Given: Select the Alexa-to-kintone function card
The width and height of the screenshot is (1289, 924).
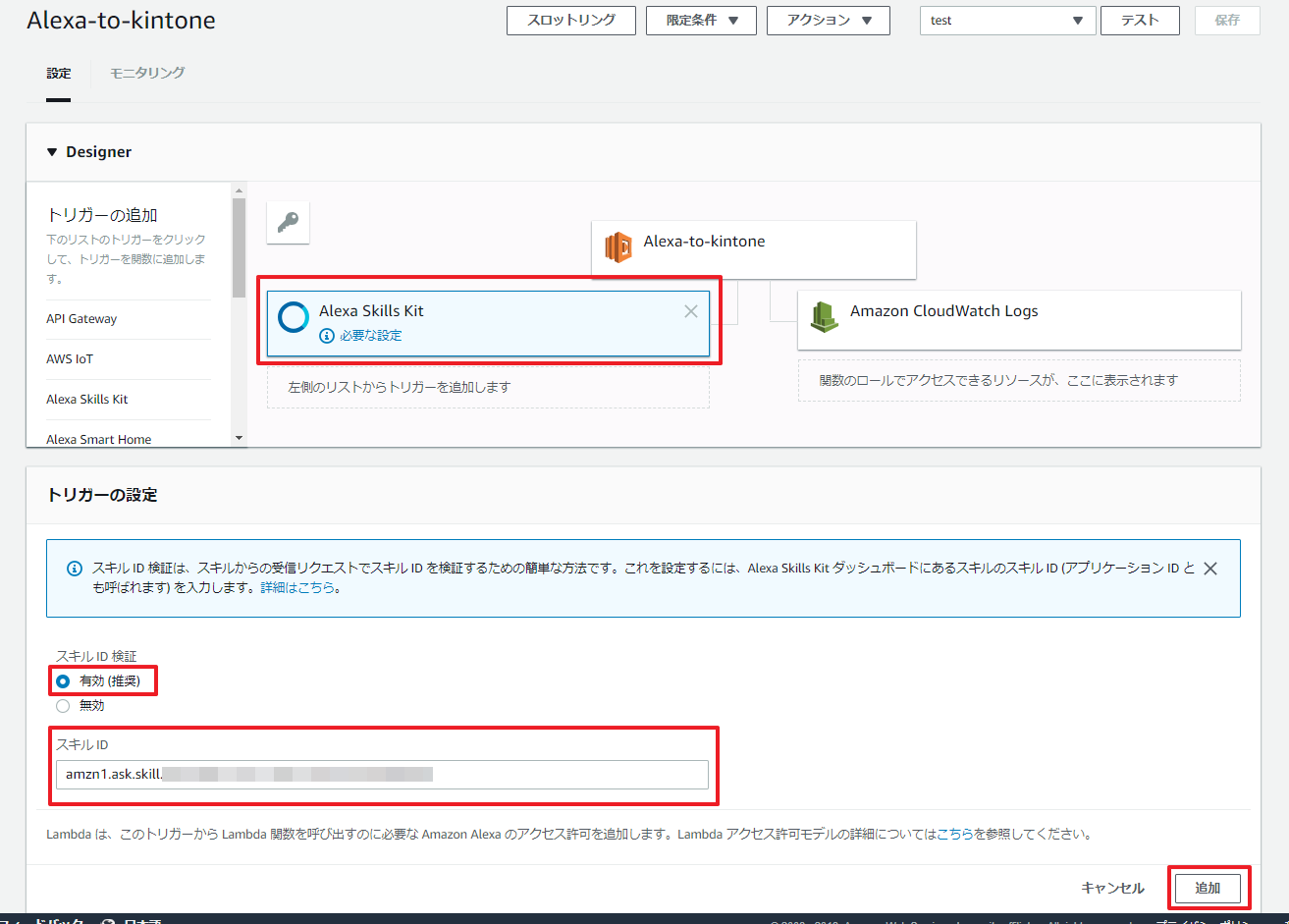Looking at the screenshot, I should (754, 249).
